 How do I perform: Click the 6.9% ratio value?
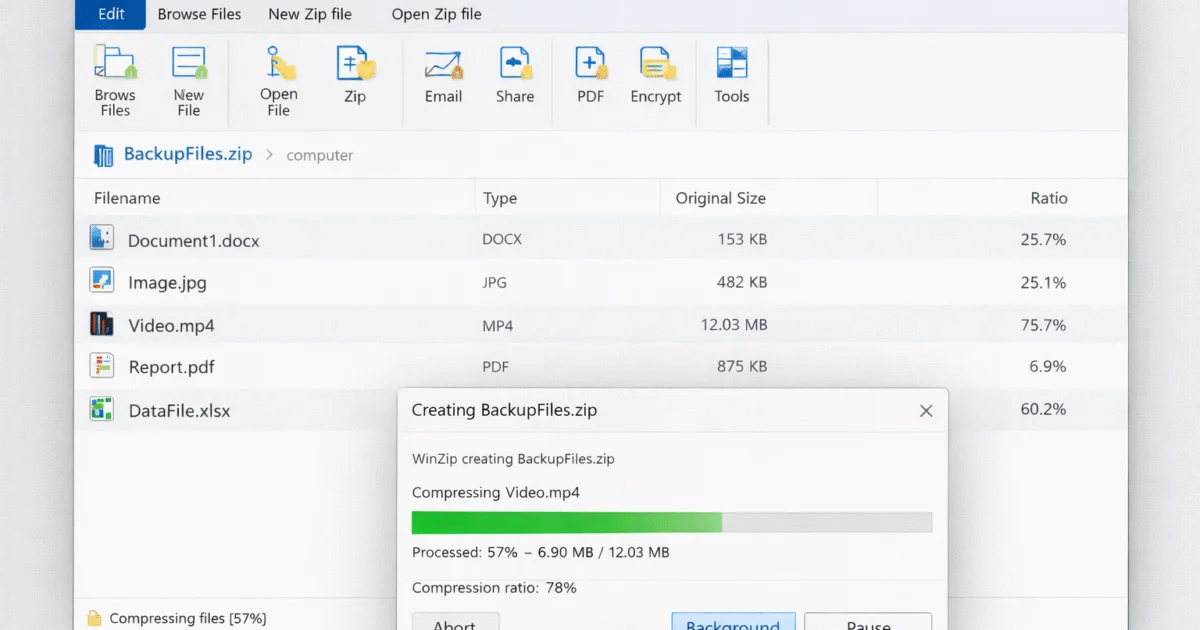point(1048,367)
